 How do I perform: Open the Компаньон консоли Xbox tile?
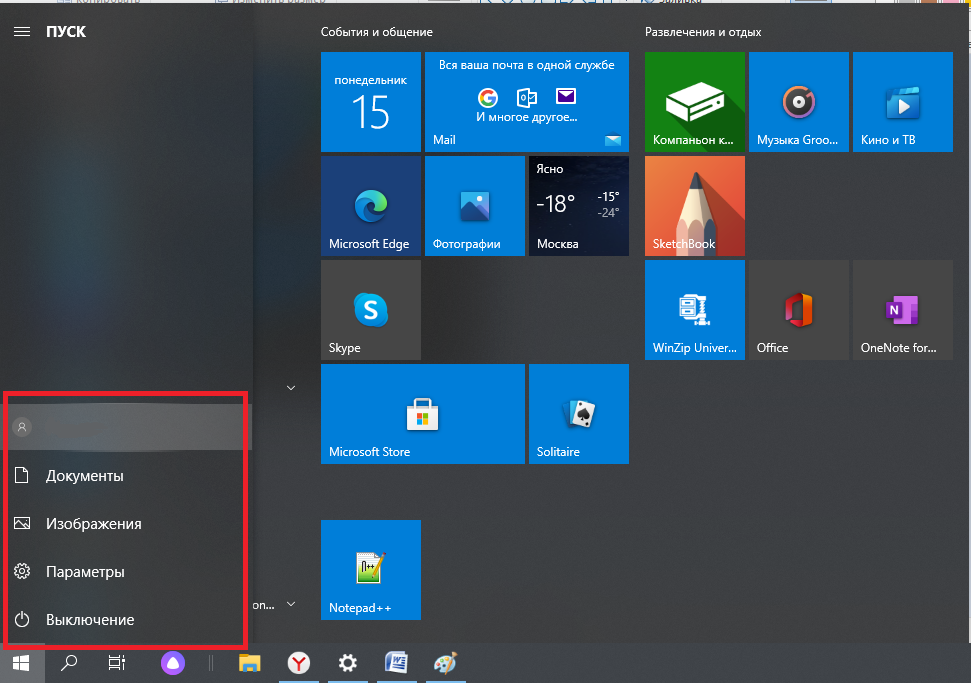coord(695,102)
